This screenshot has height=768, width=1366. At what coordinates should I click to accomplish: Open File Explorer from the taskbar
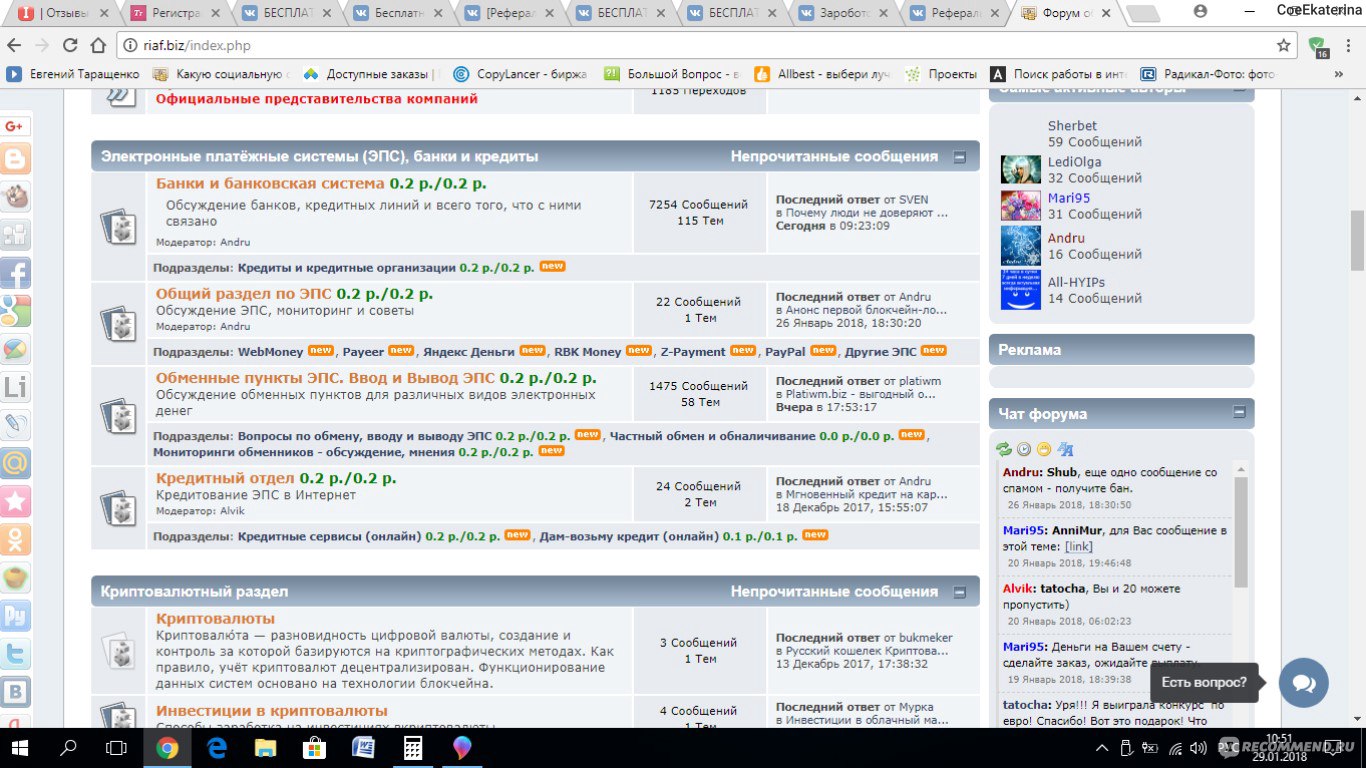point(266,747)
